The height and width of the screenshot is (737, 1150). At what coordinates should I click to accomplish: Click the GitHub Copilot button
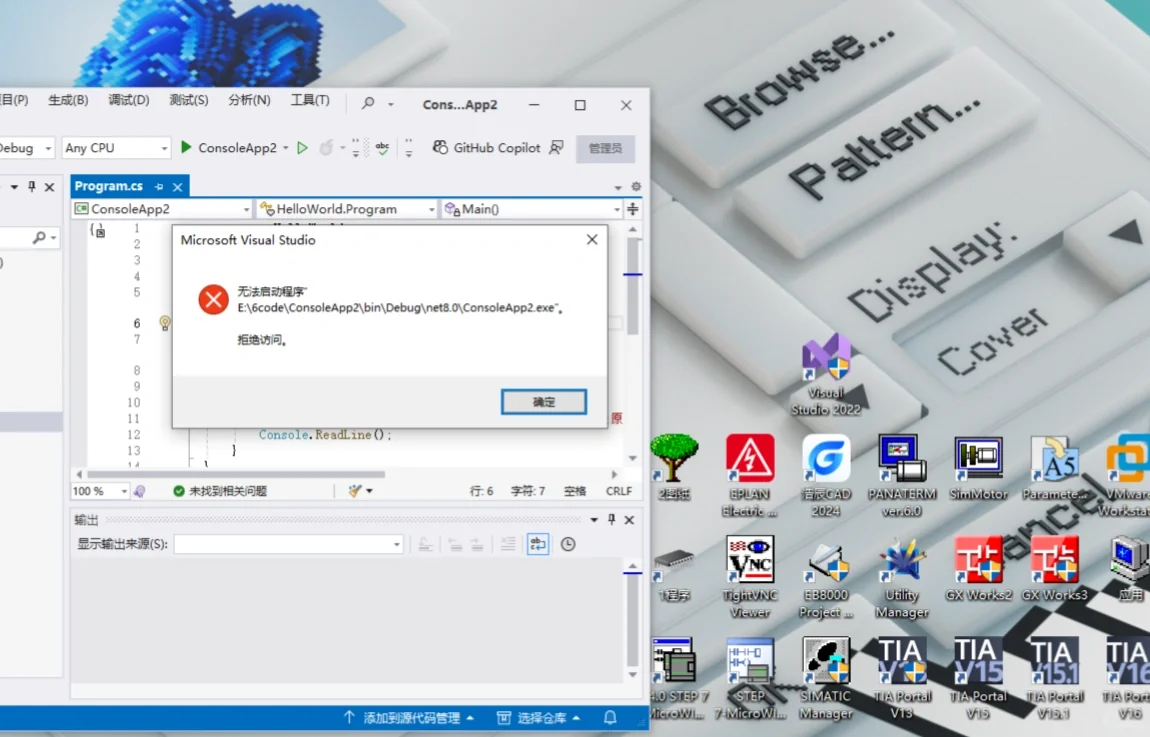pos(486,148)
